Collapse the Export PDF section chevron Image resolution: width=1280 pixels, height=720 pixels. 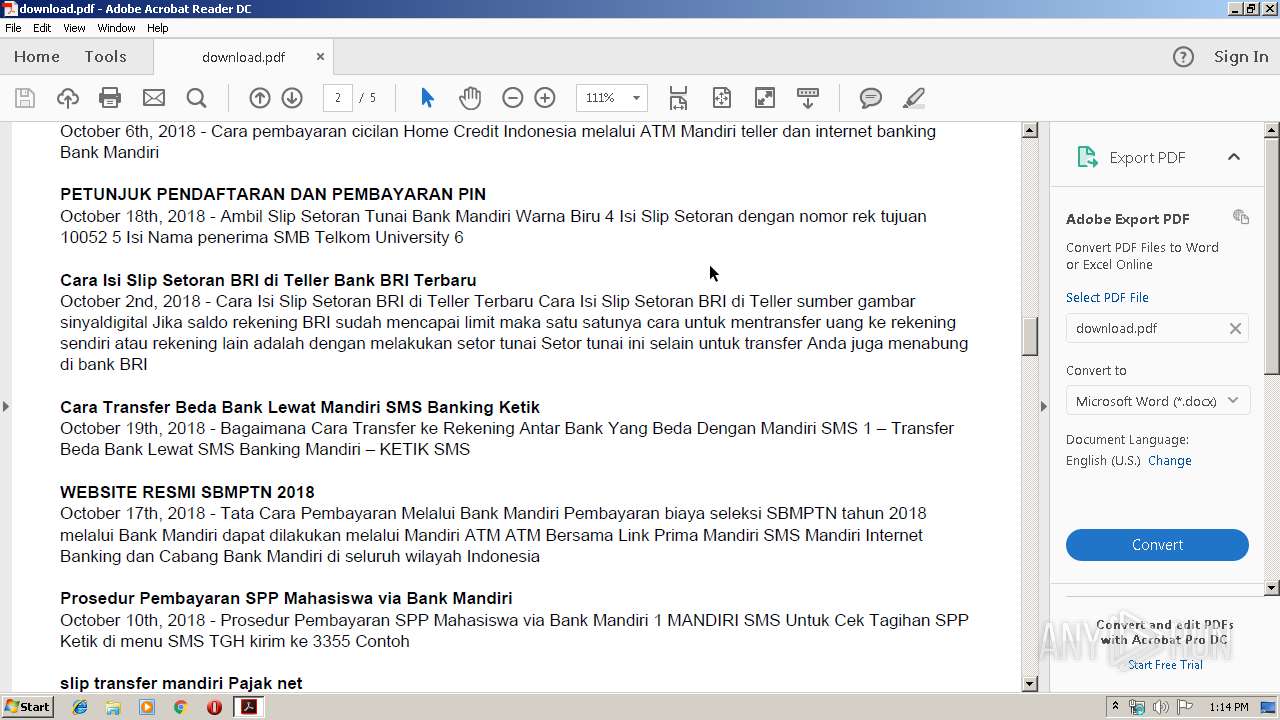coord(1234,157)
